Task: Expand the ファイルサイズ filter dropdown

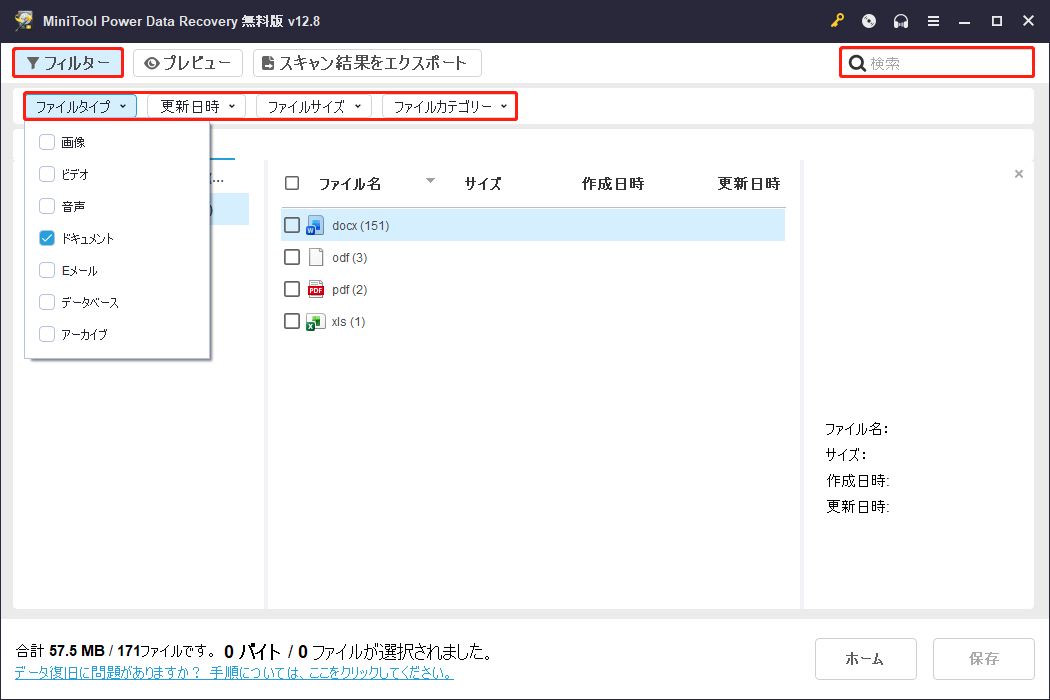Action: click(313, 105)
